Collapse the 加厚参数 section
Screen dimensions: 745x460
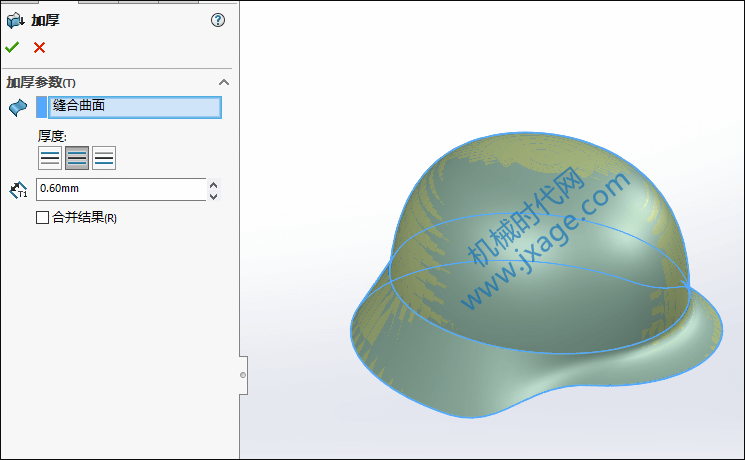pyautogui.click(x=224, y=82)
